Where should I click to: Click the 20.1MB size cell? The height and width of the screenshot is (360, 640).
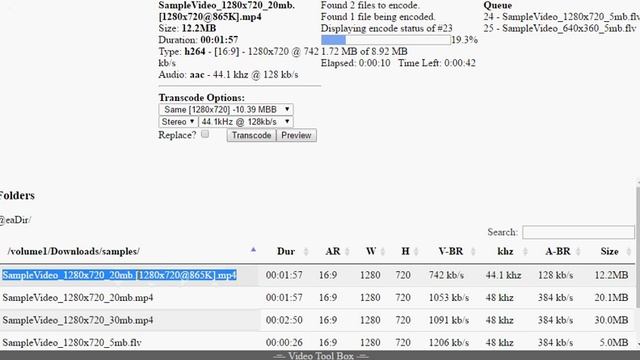[x=611, y=298]
